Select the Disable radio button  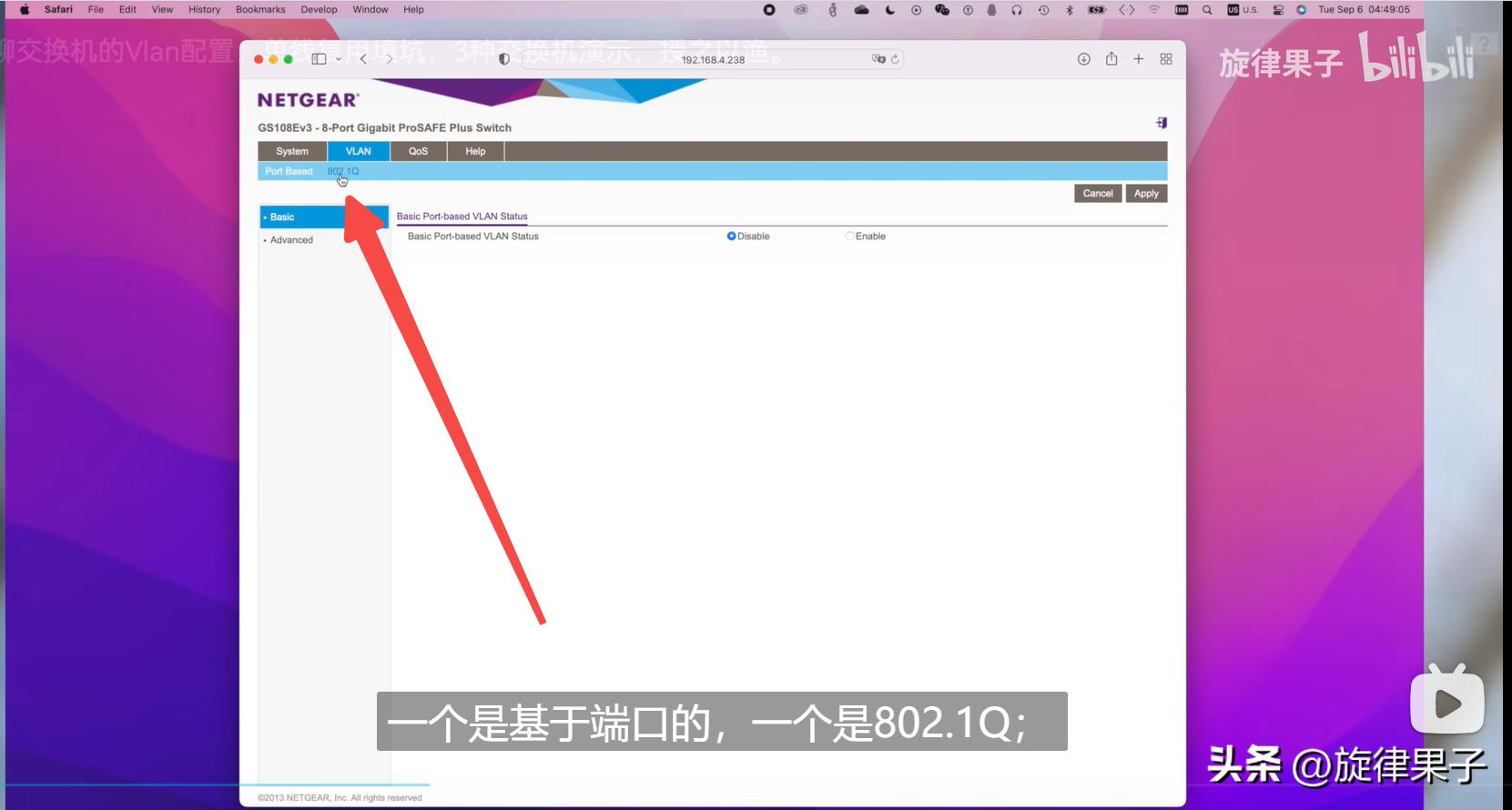(731, 237)
